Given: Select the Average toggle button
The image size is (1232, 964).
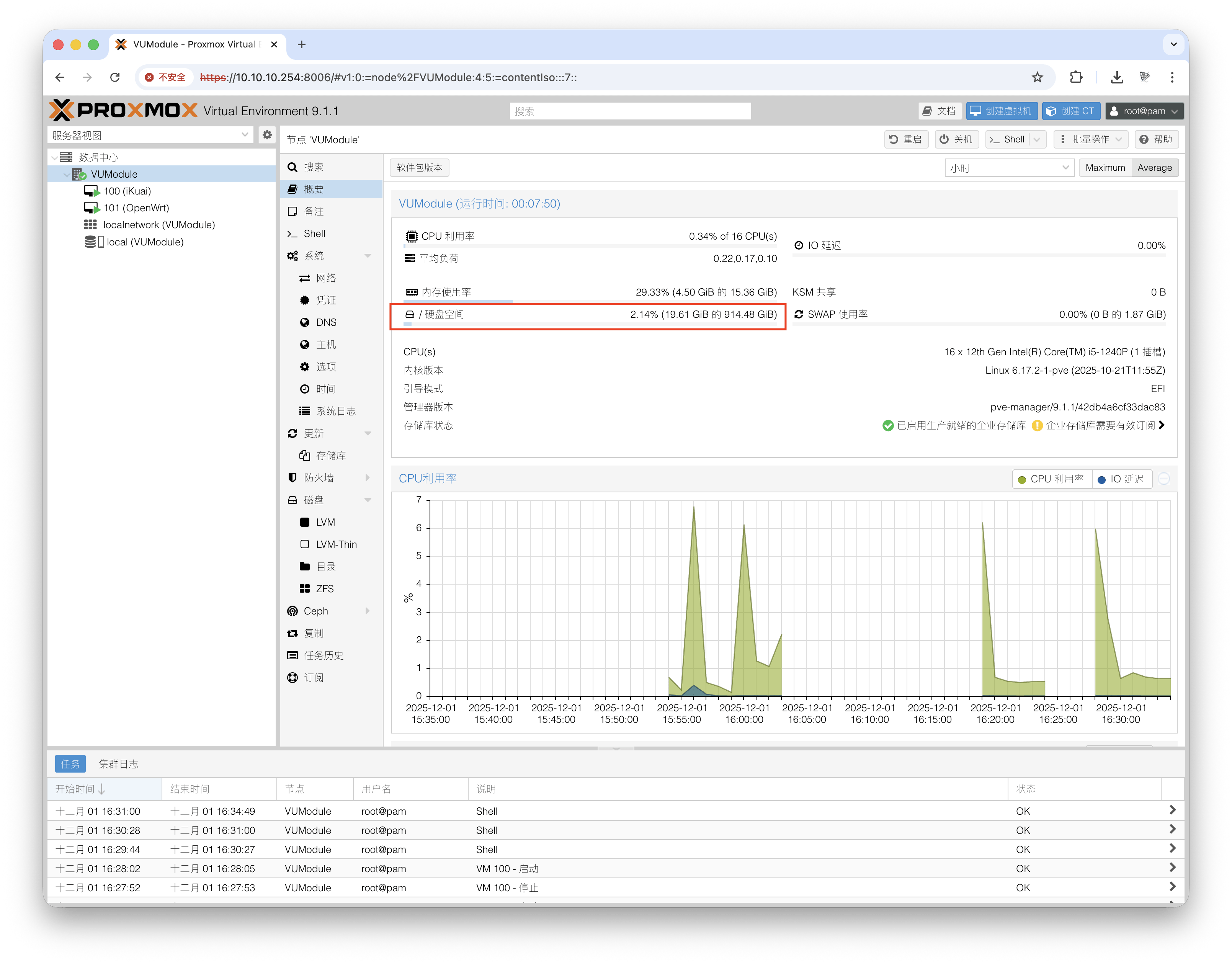Looking at the screenshot, I should click(1154, 168).
